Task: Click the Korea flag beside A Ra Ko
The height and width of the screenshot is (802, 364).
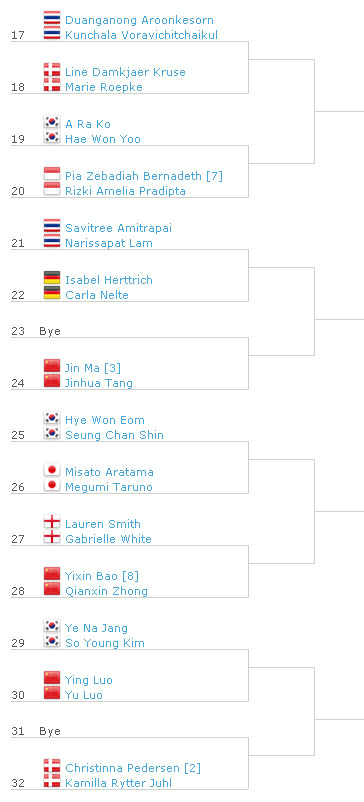Action: point(52,122)
